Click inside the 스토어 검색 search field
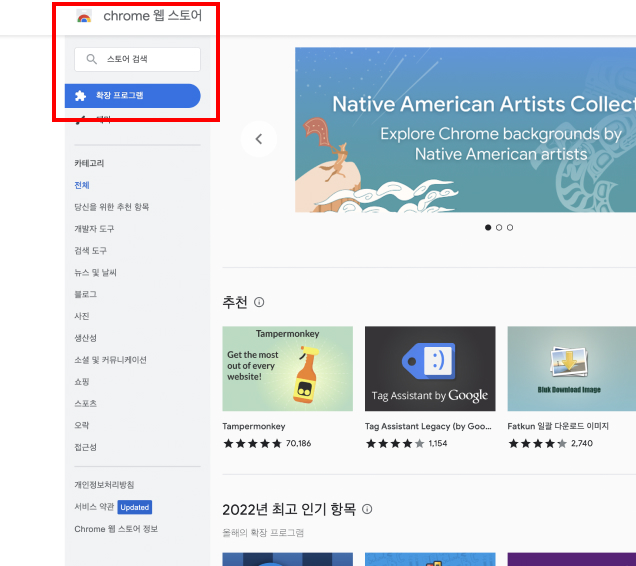 138,59
